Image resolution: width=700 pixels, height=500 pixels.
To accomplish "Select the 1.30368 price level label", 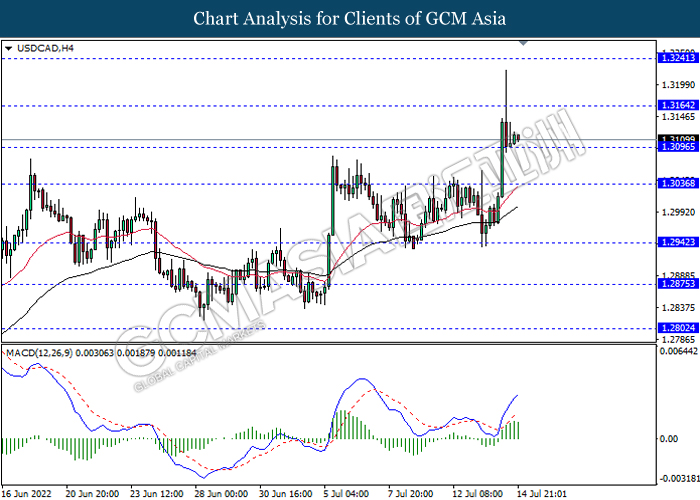I will tap(678, 183).
